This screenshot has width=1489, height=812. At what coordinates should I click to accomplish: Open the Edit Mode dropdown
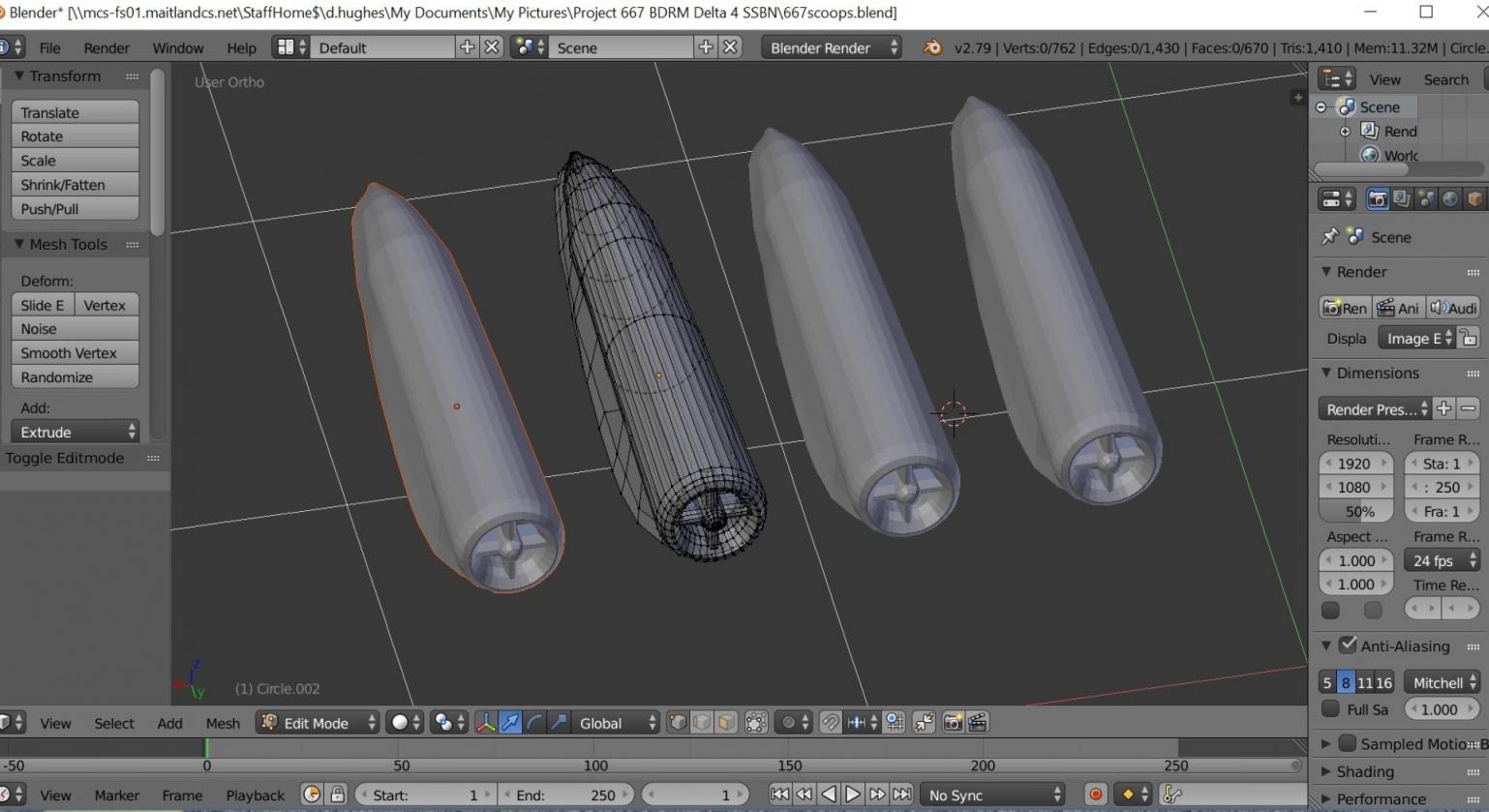tap(318, 723)
